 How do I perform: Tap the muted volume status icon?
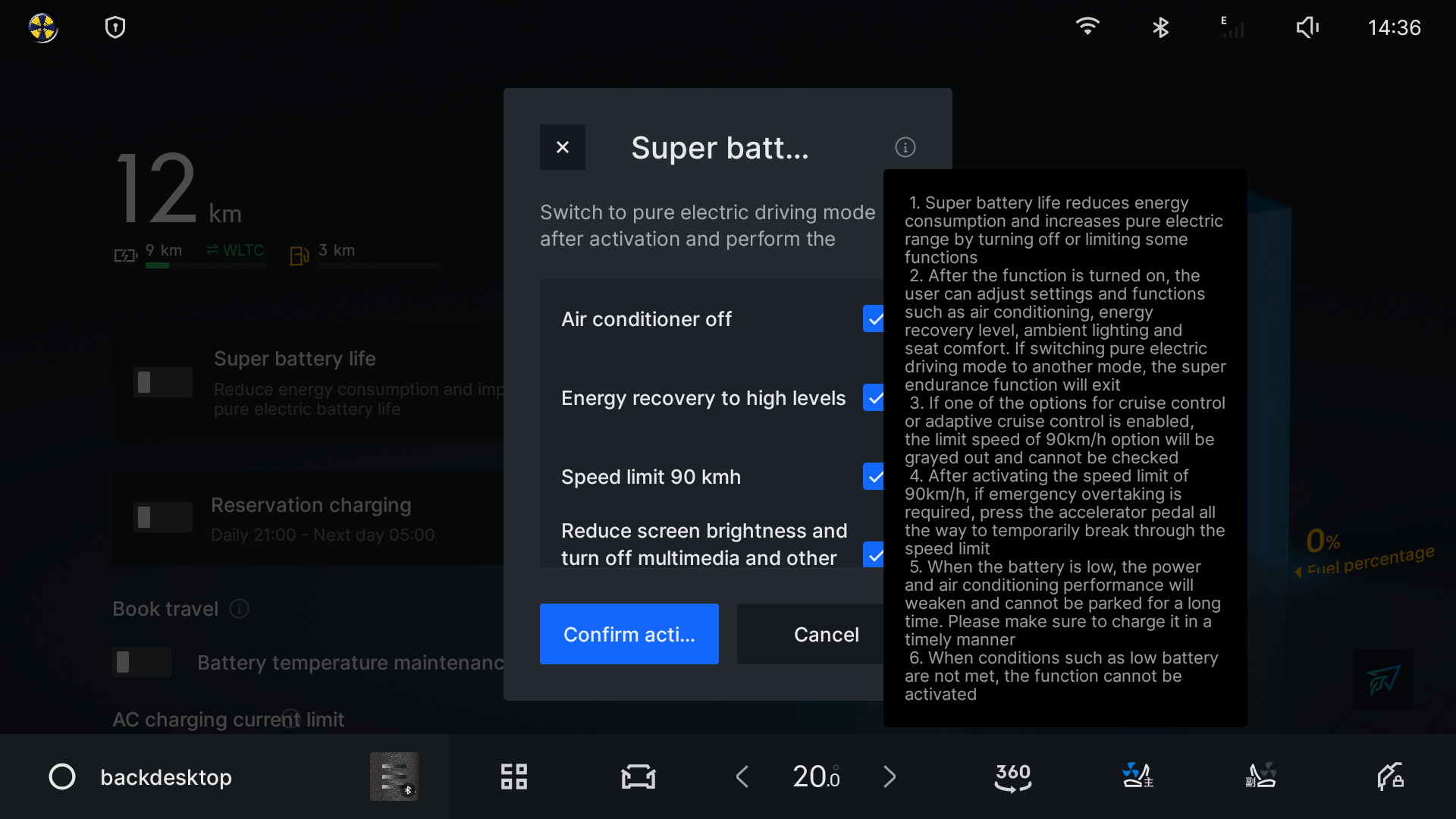click(1307, 28)
